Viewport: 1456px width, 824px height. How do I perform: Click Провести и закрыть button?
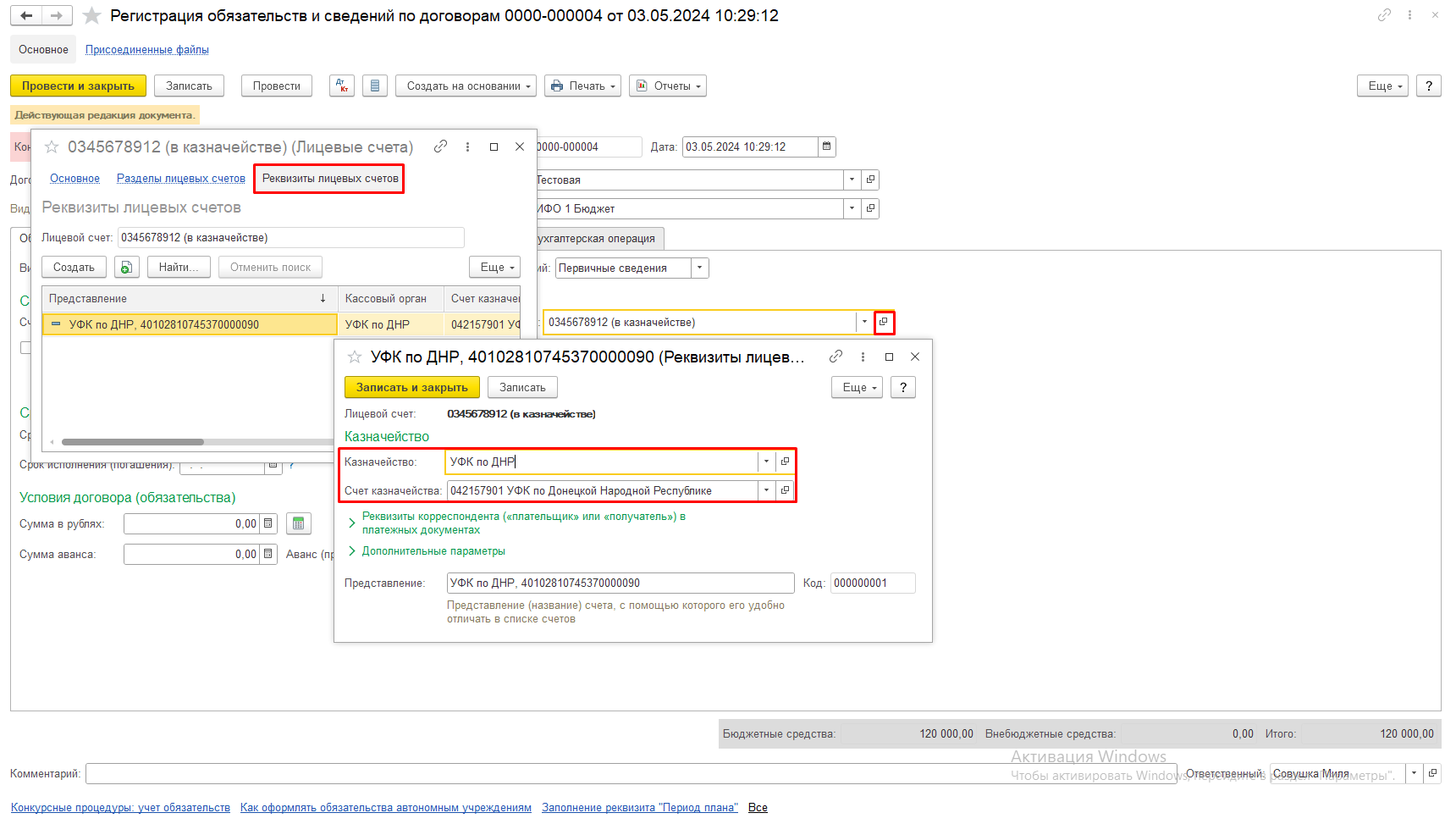(78, 86)
